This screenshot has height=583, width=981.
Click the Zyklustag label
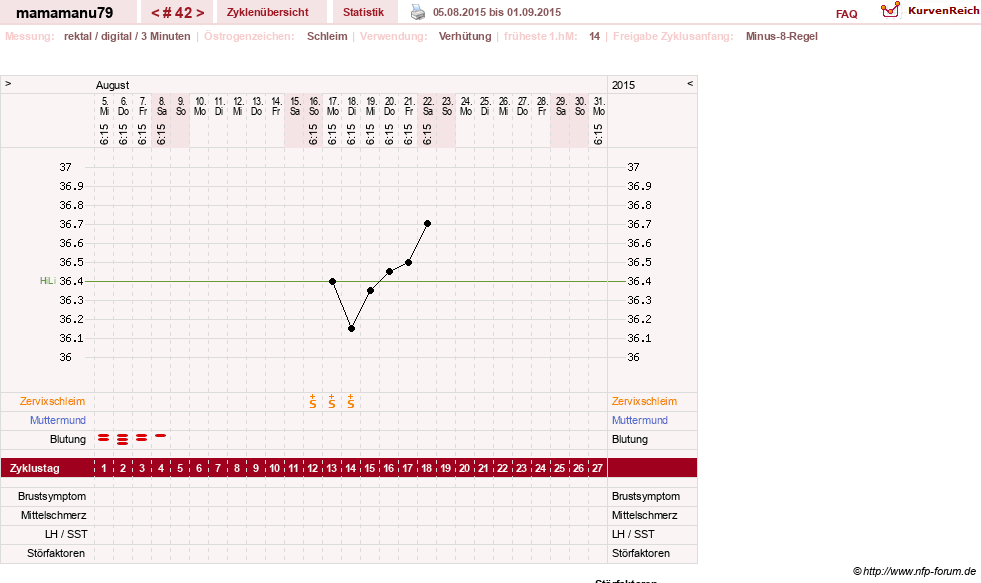[34, 468]
